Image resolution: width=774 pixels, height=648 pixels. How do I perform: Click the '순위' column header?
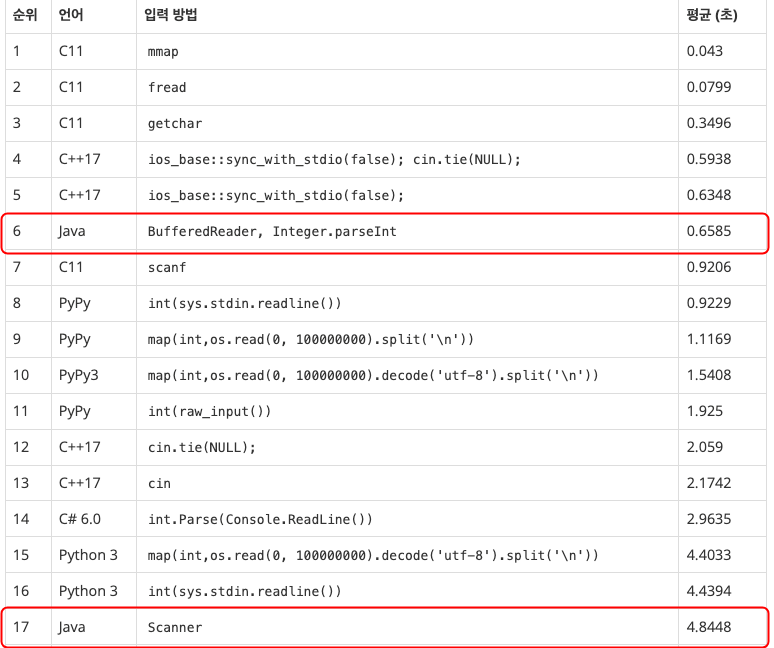click(25, 15)
